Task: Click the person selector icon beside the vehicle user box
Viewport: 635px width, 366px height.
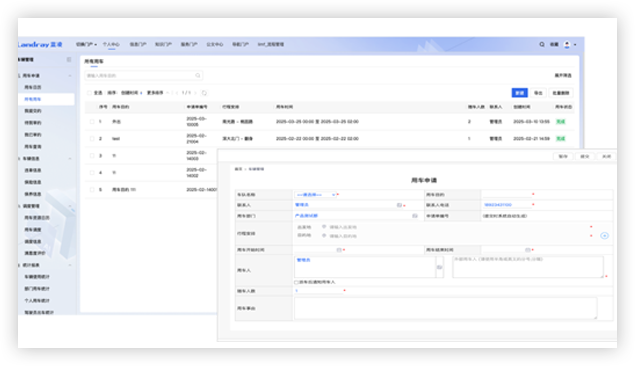Action: click(x=439, y=267)
